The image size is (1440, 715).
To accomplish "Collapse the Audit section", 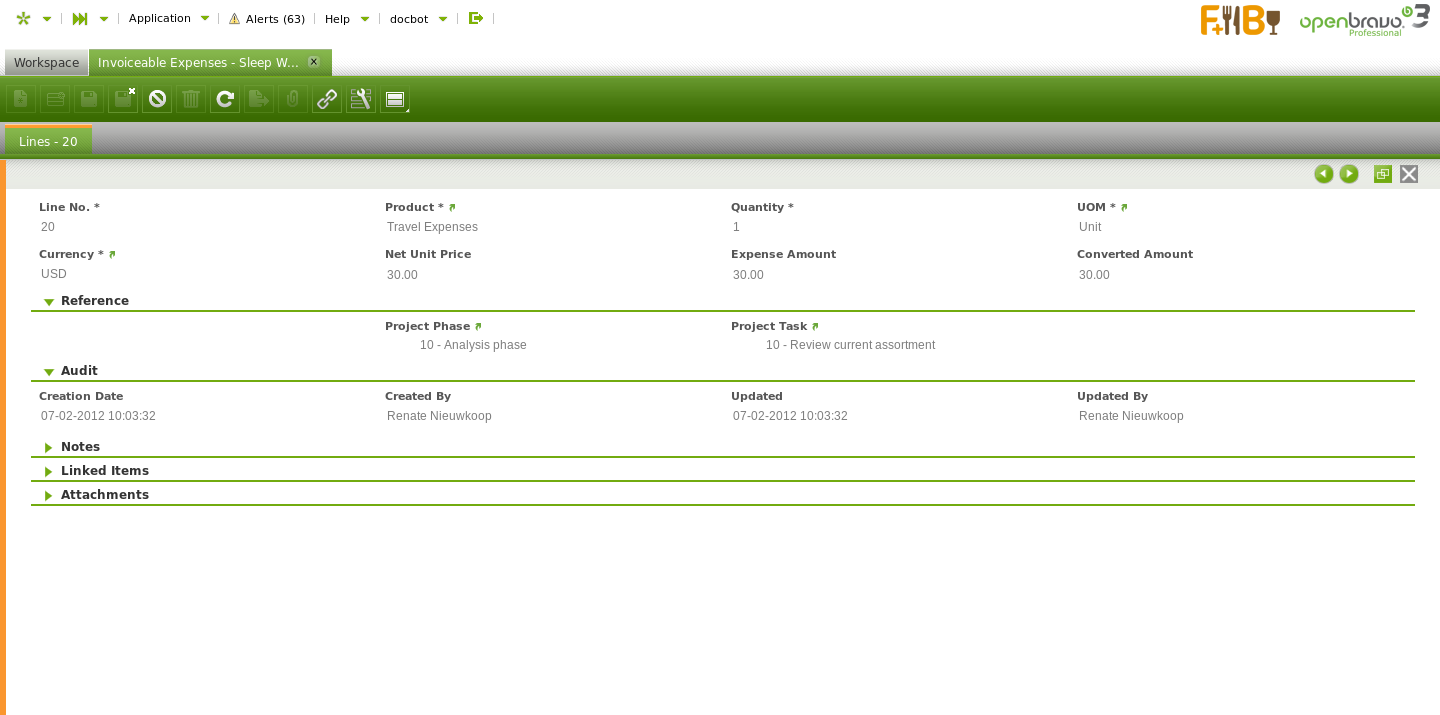I will coord(49,372).
